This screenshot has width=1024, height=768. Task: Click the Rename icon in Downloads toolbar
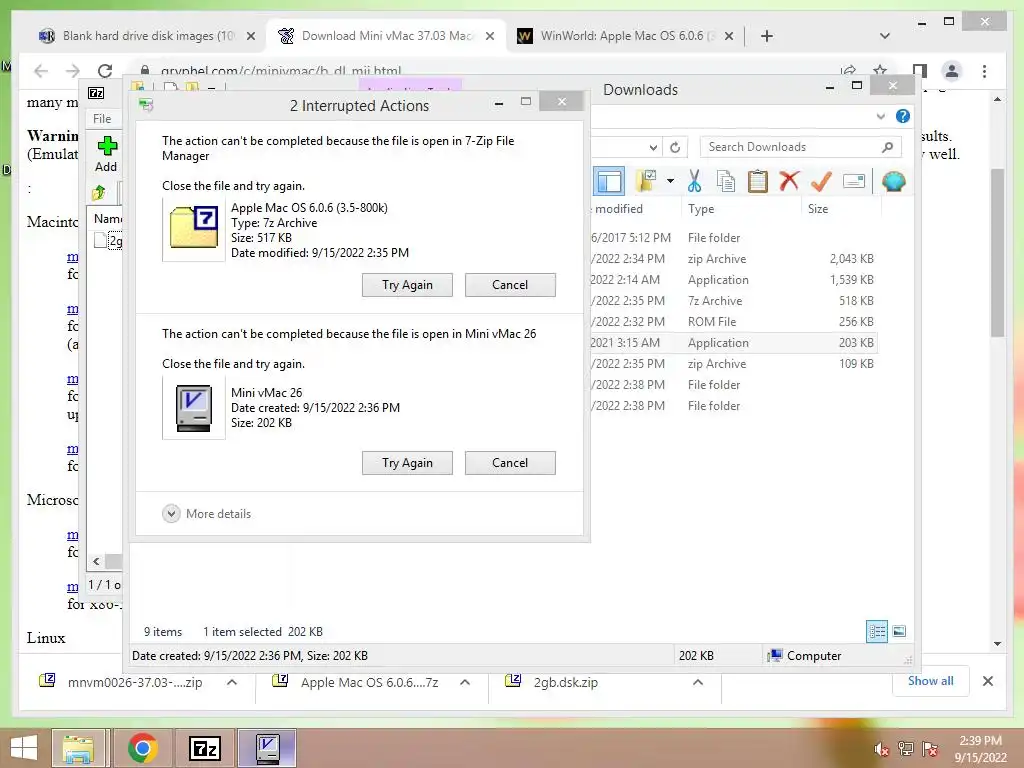(x=854, y=181)
